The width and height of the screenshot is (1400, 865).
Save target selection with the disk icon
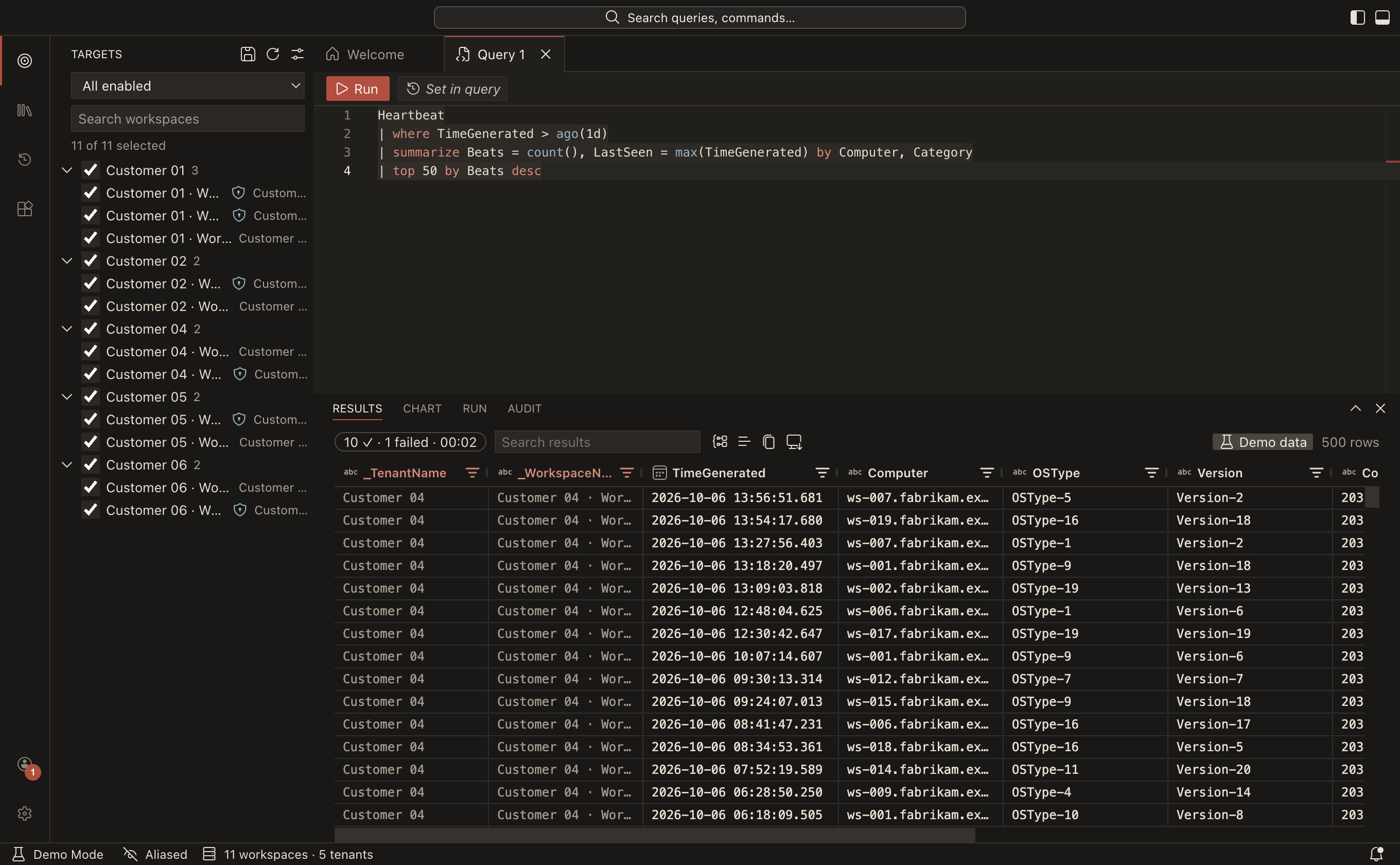click(x=248, y=55)
